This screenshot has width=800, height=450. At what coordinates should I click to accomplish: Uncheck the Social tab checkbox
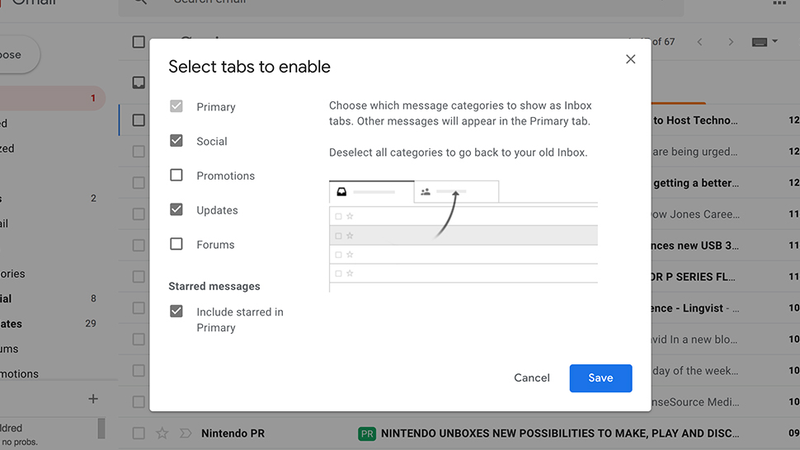click(176, 140)
